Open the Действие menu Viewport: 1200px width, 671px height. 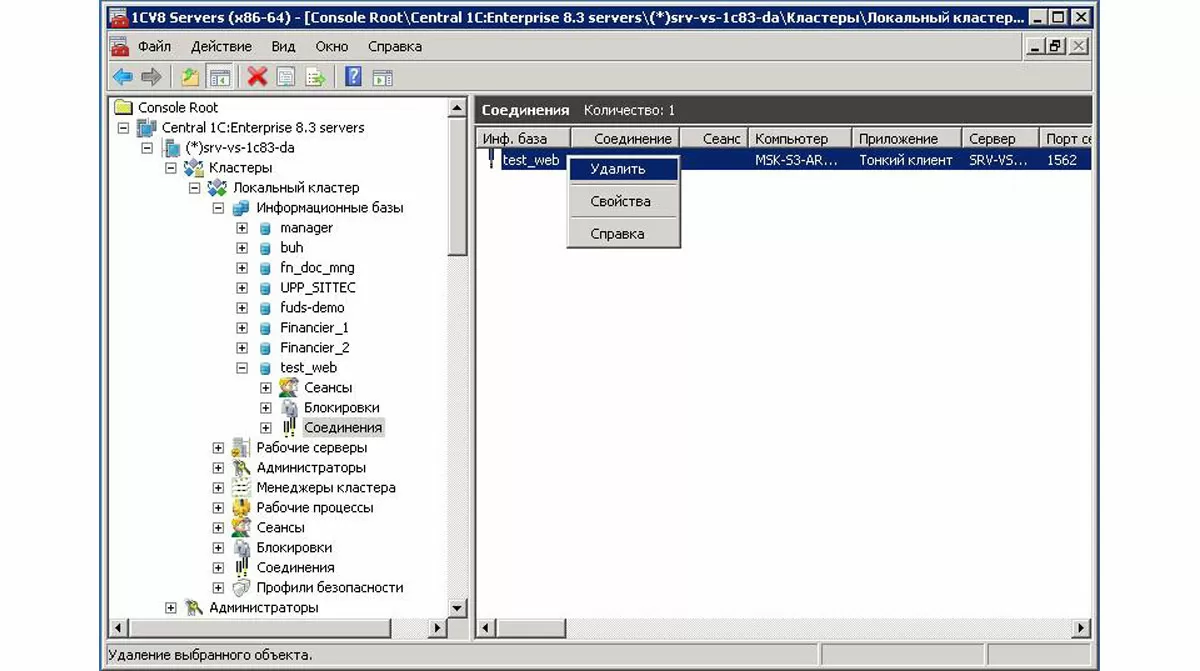click(221, 46)
